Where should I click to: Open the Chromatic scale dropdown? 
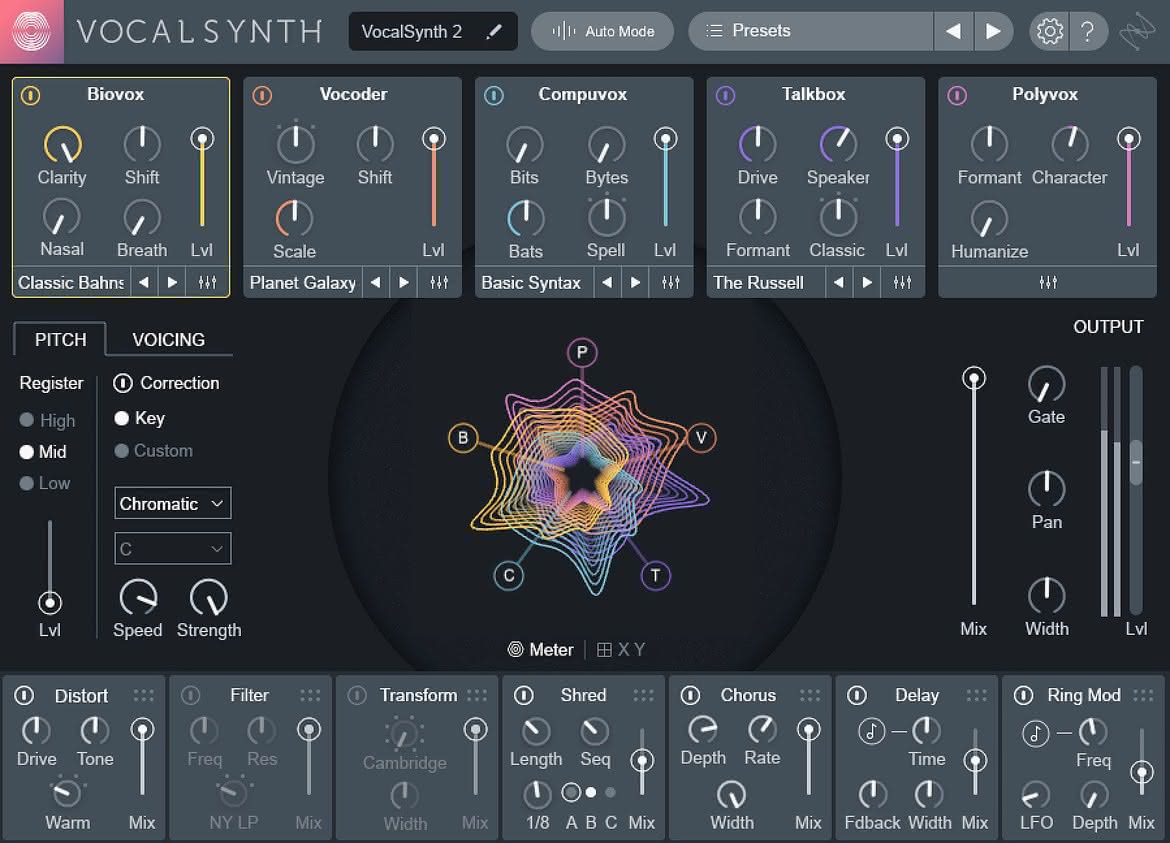coord(172,504)
